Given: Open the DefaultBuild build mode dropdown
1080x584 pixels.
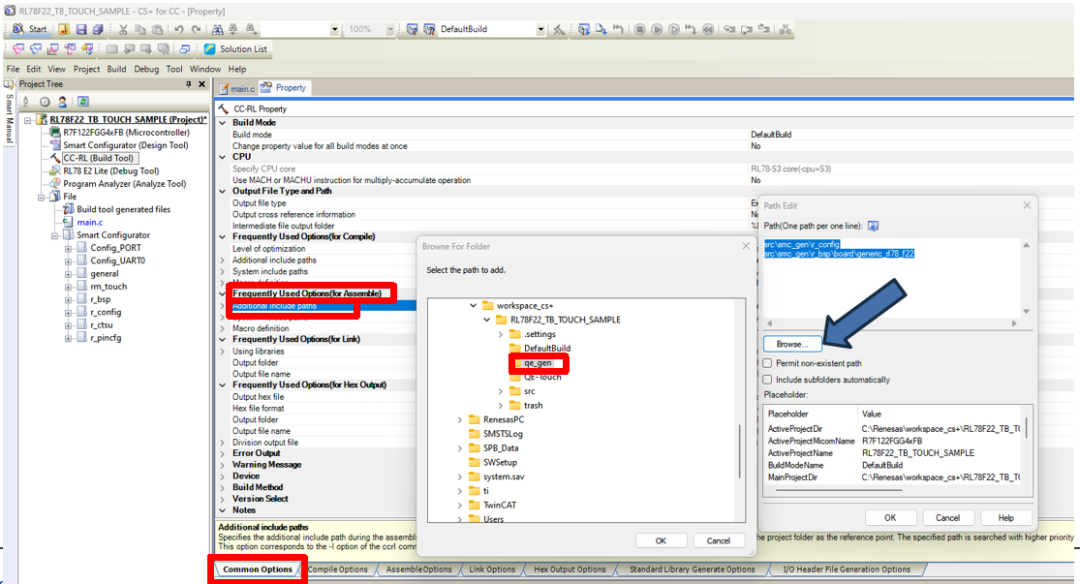Looking at the screenshot, I should [541, 29].
